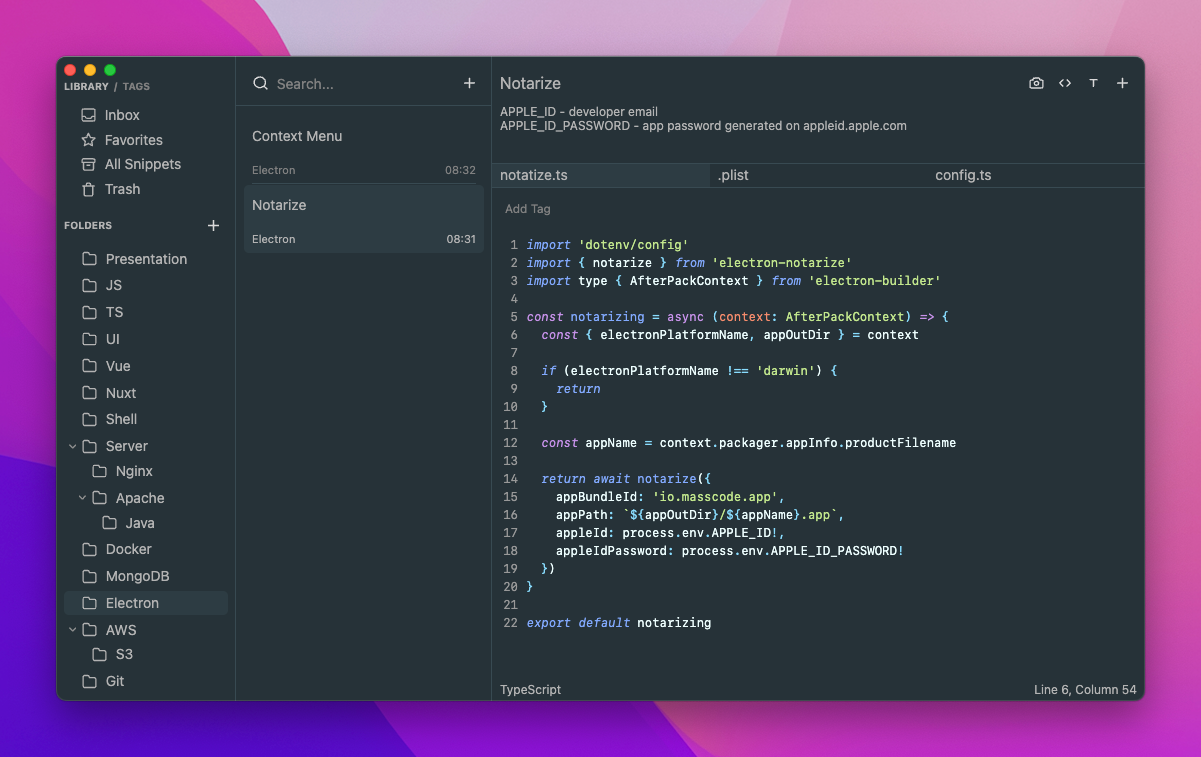Click the JS folder icon
The width and height of the screenshot is (1201, 757).
point(90,285)
